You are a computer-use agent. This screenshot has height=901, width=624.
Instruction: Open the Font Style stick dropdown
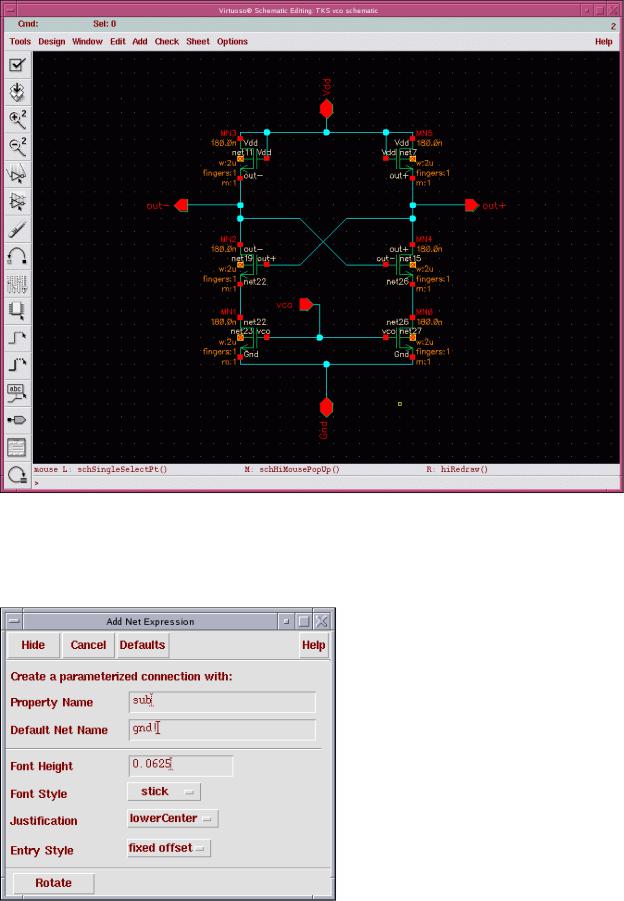click(164, 792)
